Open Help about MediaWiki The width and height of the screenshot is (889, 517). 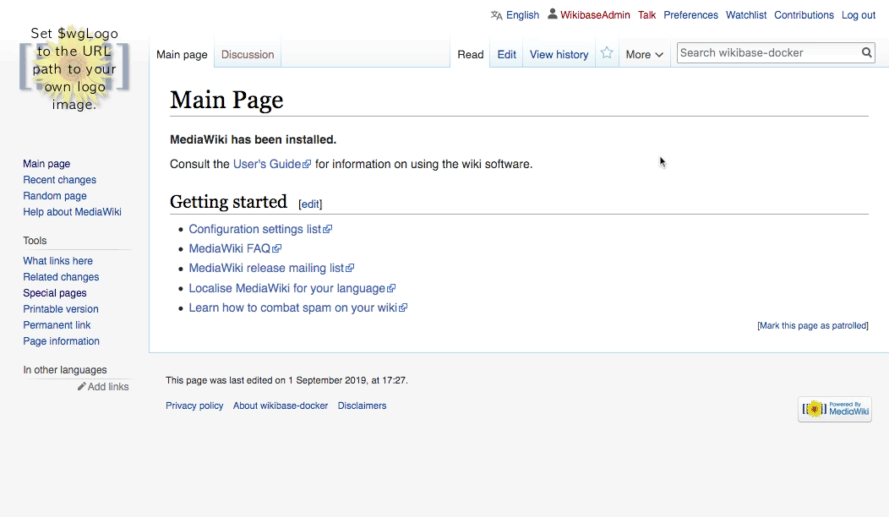(72, 211)
